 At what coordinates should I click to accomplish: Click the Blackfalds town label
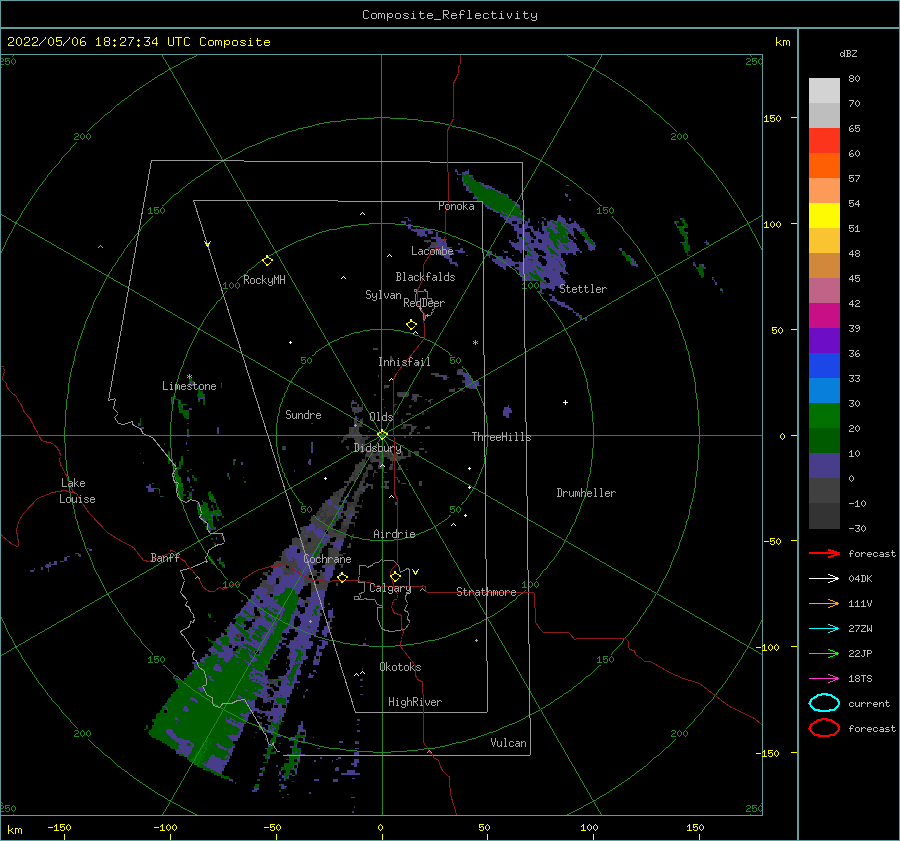coord(425,277)
